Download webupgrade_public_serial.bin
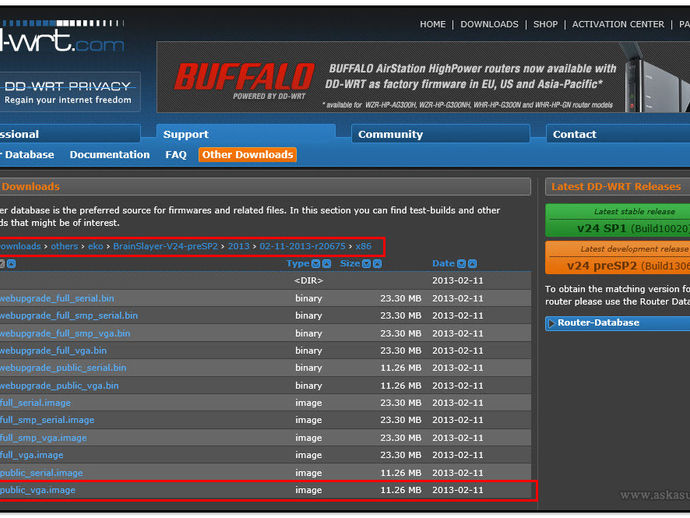The width and height of the screenshot is (690, 518). click(63, 368)
